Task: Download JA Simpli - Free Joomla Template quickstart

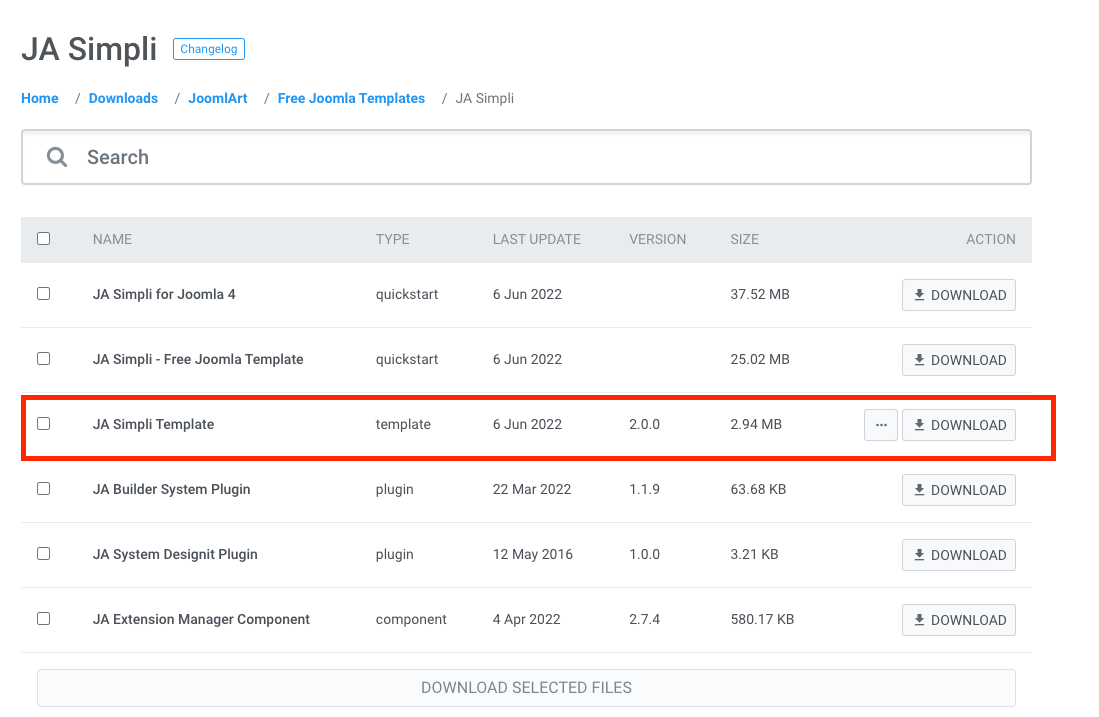Action: pyautogui.click(x=959, y=360)
